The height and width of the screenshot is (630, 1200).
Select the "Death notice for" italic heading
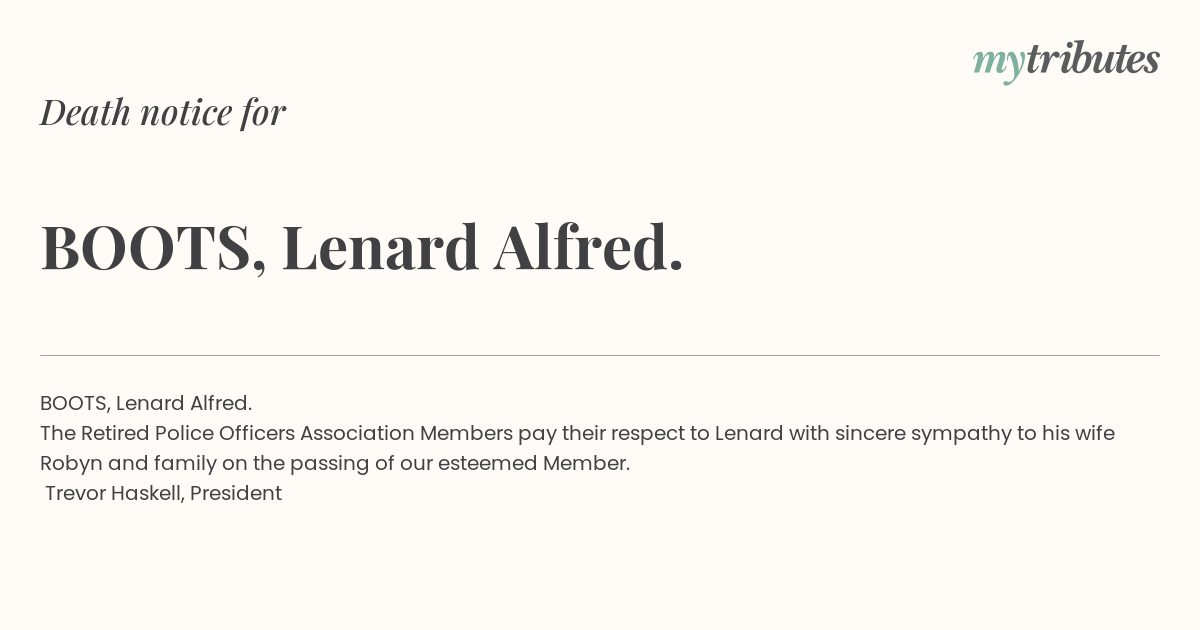pyautogui.click(x=163, y=112)
